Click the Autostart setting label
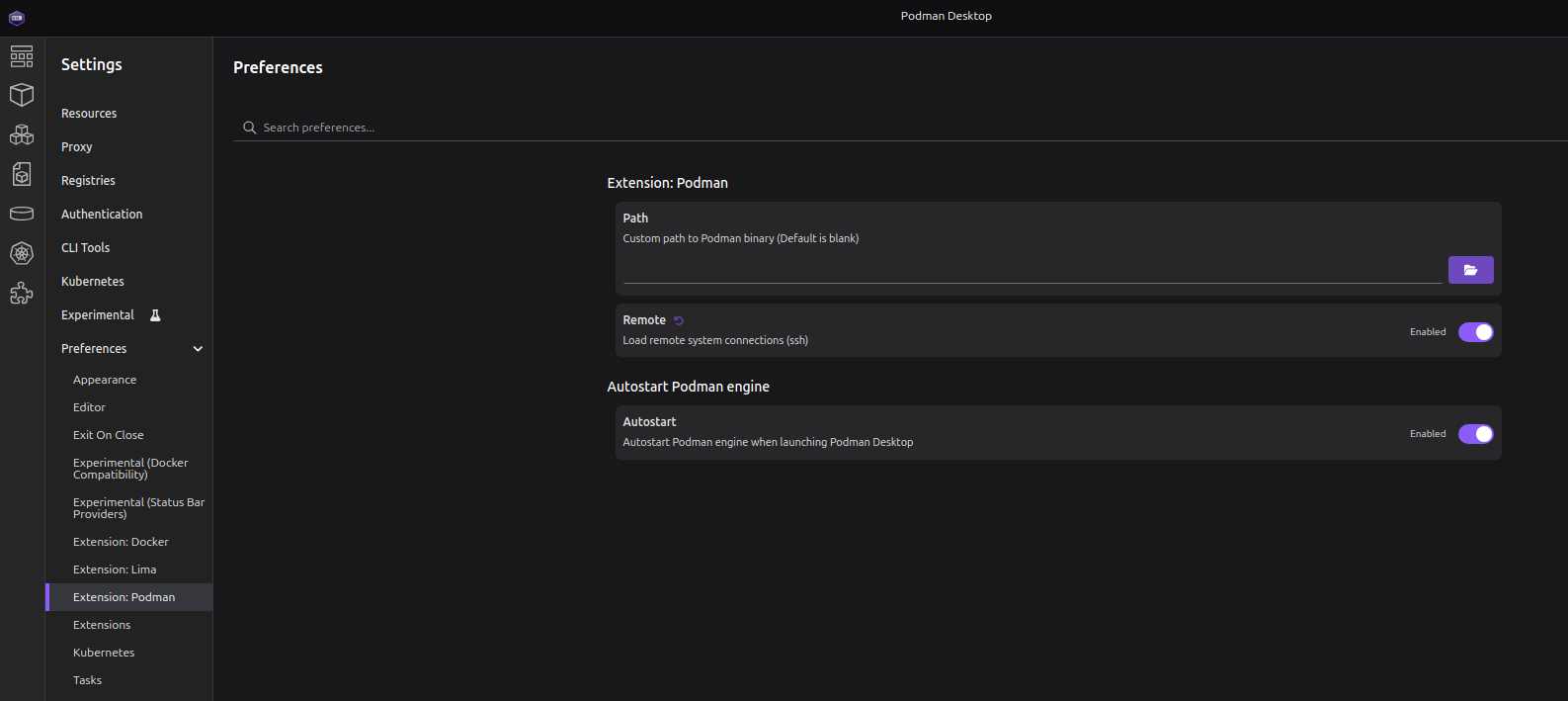Screen dimensions: 1568x701 click(649, 422)
